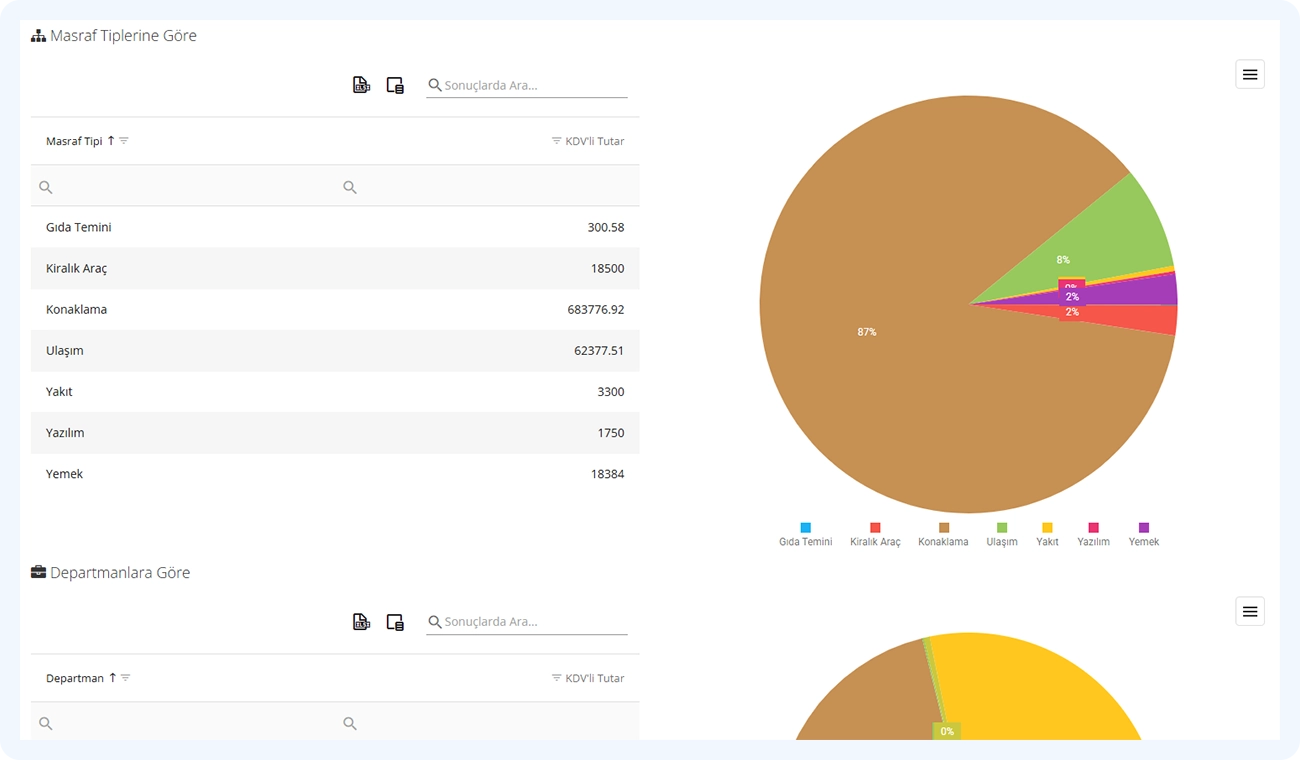
Task: Toggle Yakıt legend item
Action: click(1047, 534)
